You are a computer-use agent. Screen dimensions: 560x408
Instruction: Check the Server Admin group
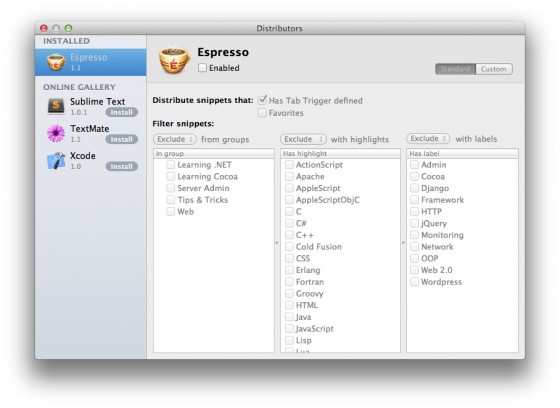click(171, 188)
